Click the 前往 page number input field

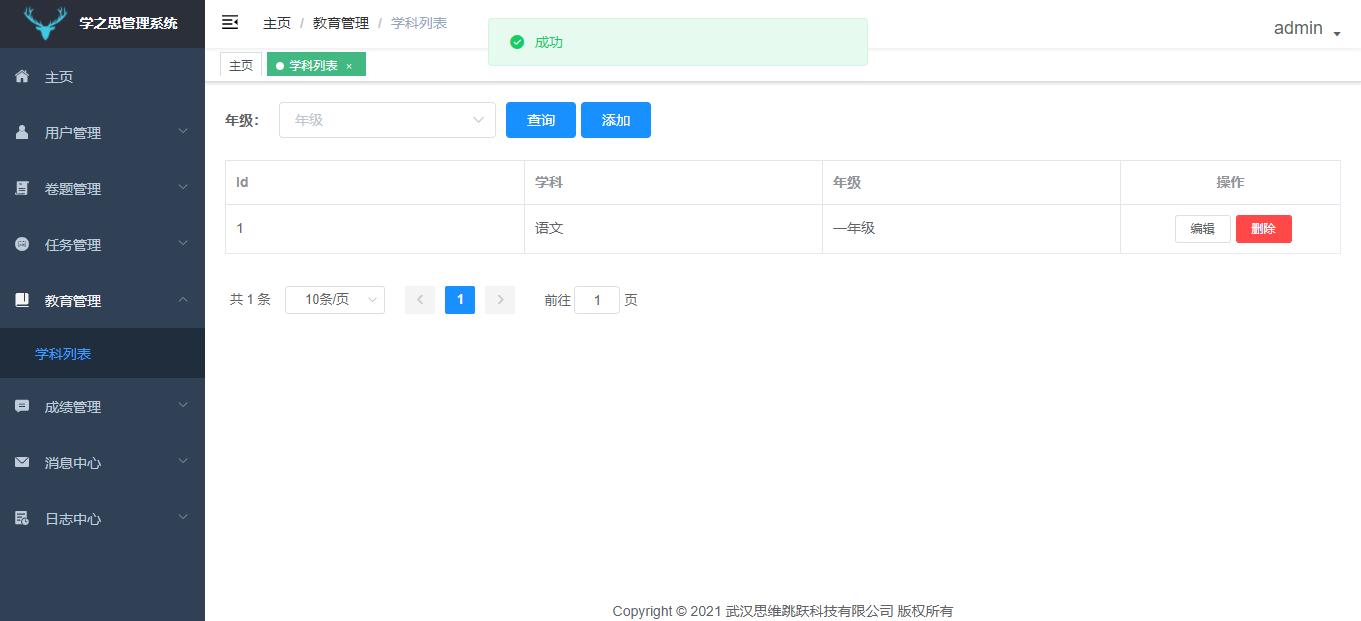coord(597,300)
